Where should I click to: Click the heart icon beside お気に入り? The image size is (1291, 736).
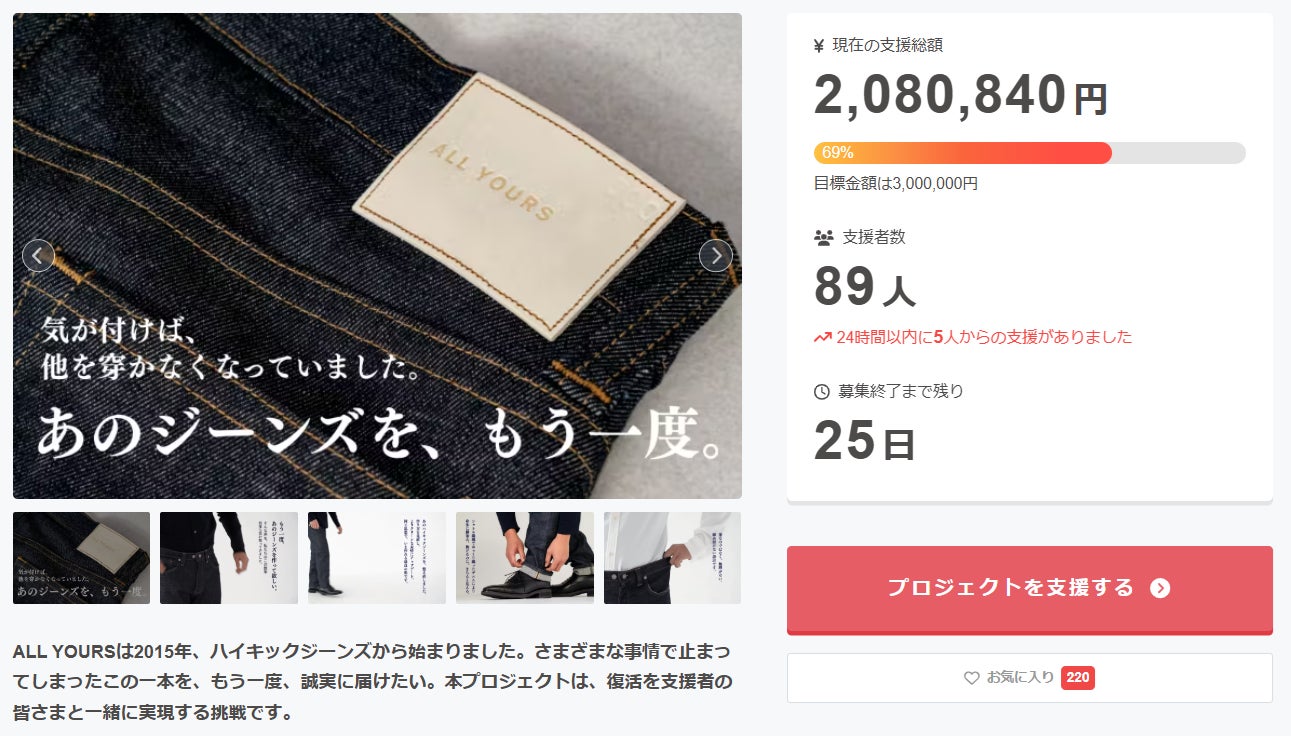pos(971,678)
